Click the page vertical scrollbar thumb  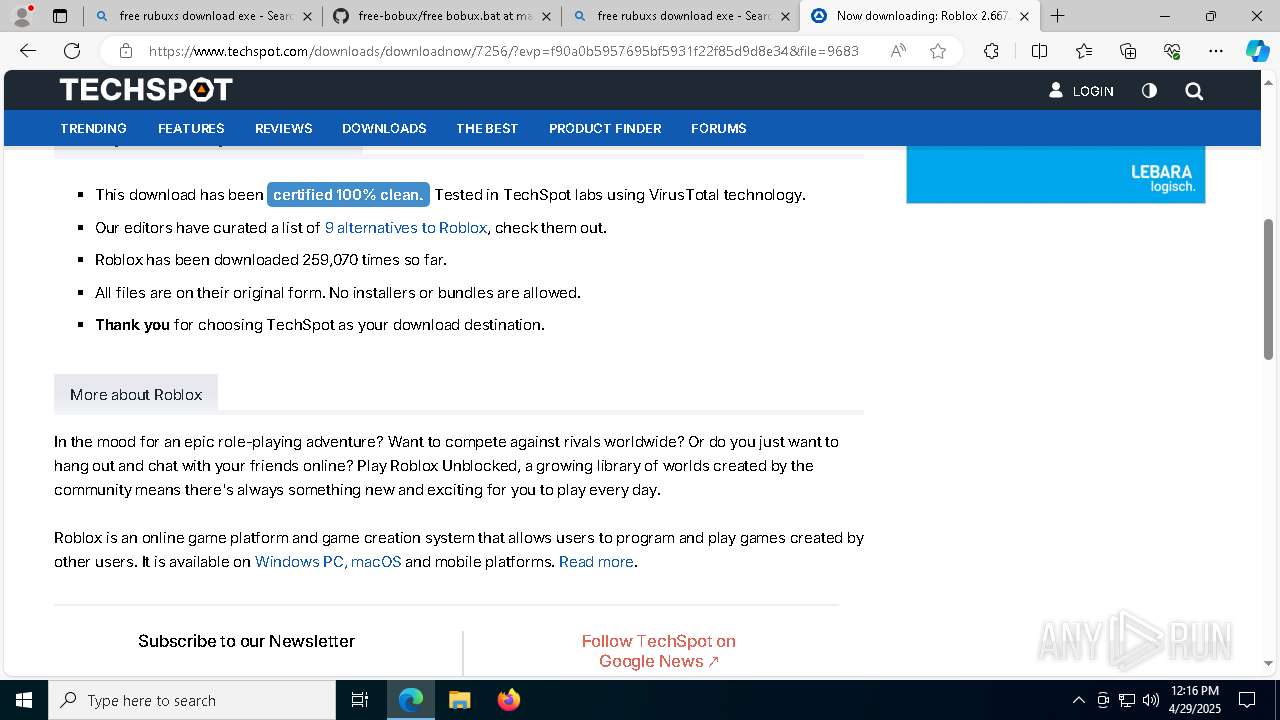[x=1269, y=289]
